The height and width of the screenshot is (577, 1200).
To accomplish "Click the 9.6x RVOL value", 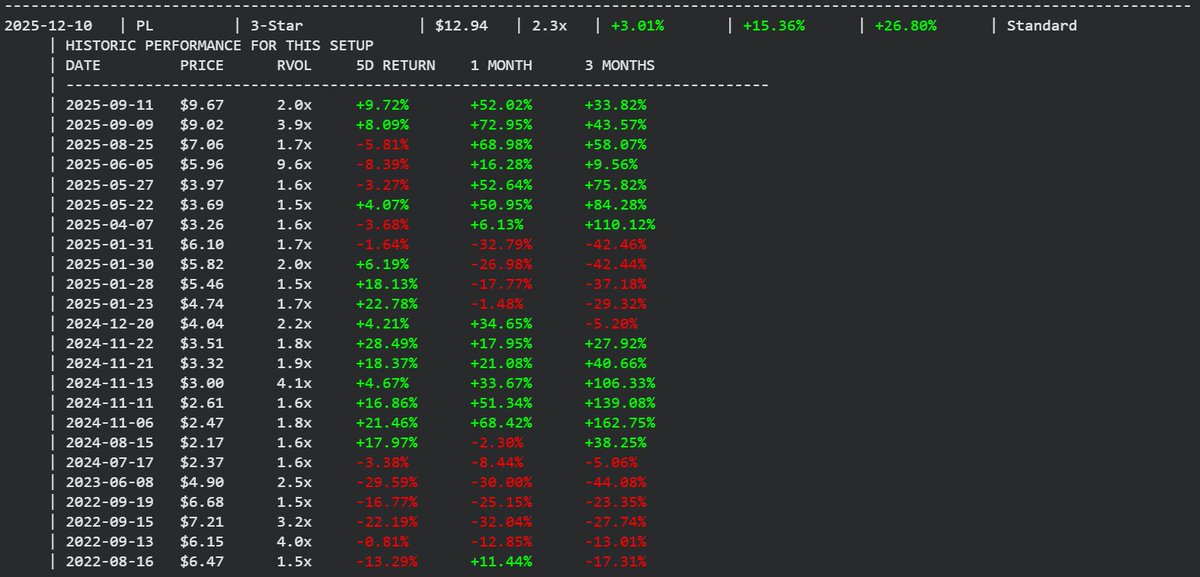I will click(294, 164).
